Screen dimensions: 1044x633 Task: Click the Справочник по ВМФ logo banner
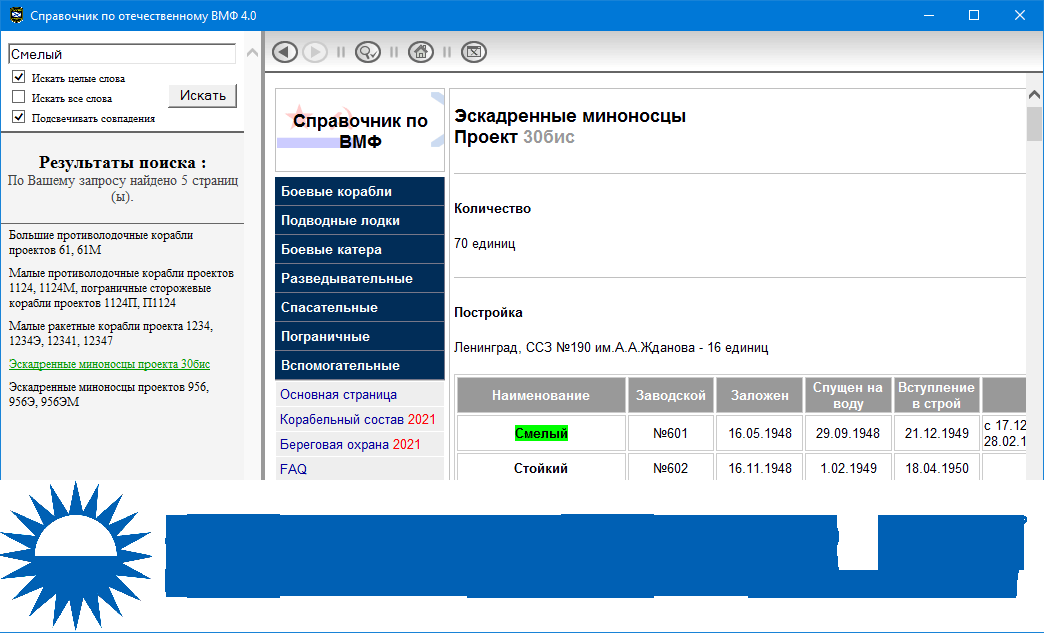coord(360,130)
